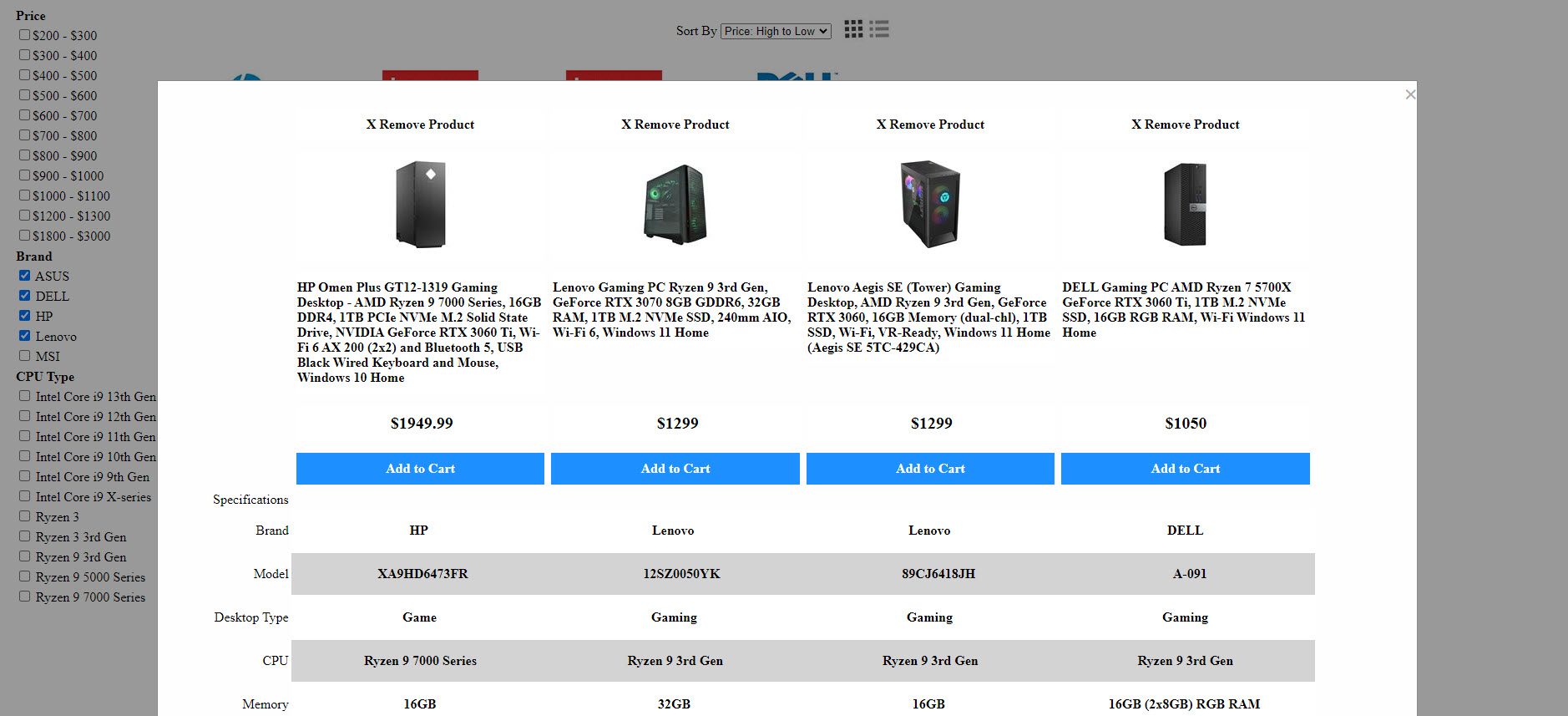Remove the HP Omen product from comparison
Image resolution: width=1568 pixels, height=716 pixels.
point(420,124)
